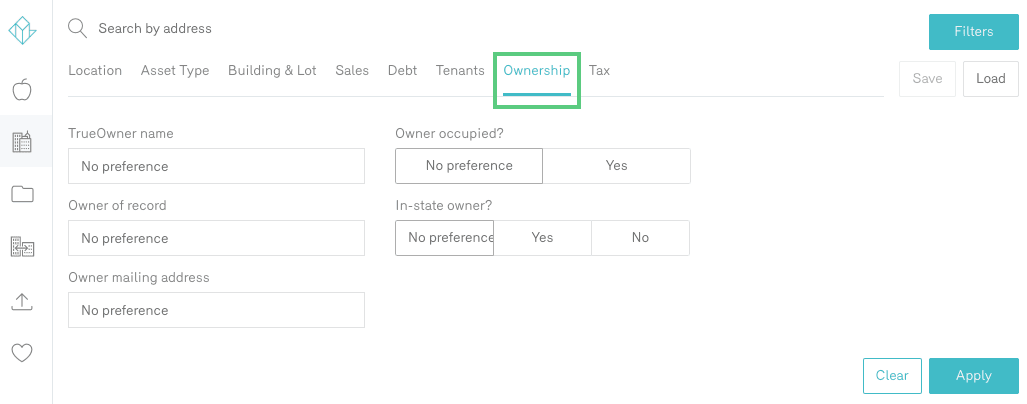Click the two-buildings comparison sidebar icon
Viewport: 1027px width, 404px height.
pos(22,246)
